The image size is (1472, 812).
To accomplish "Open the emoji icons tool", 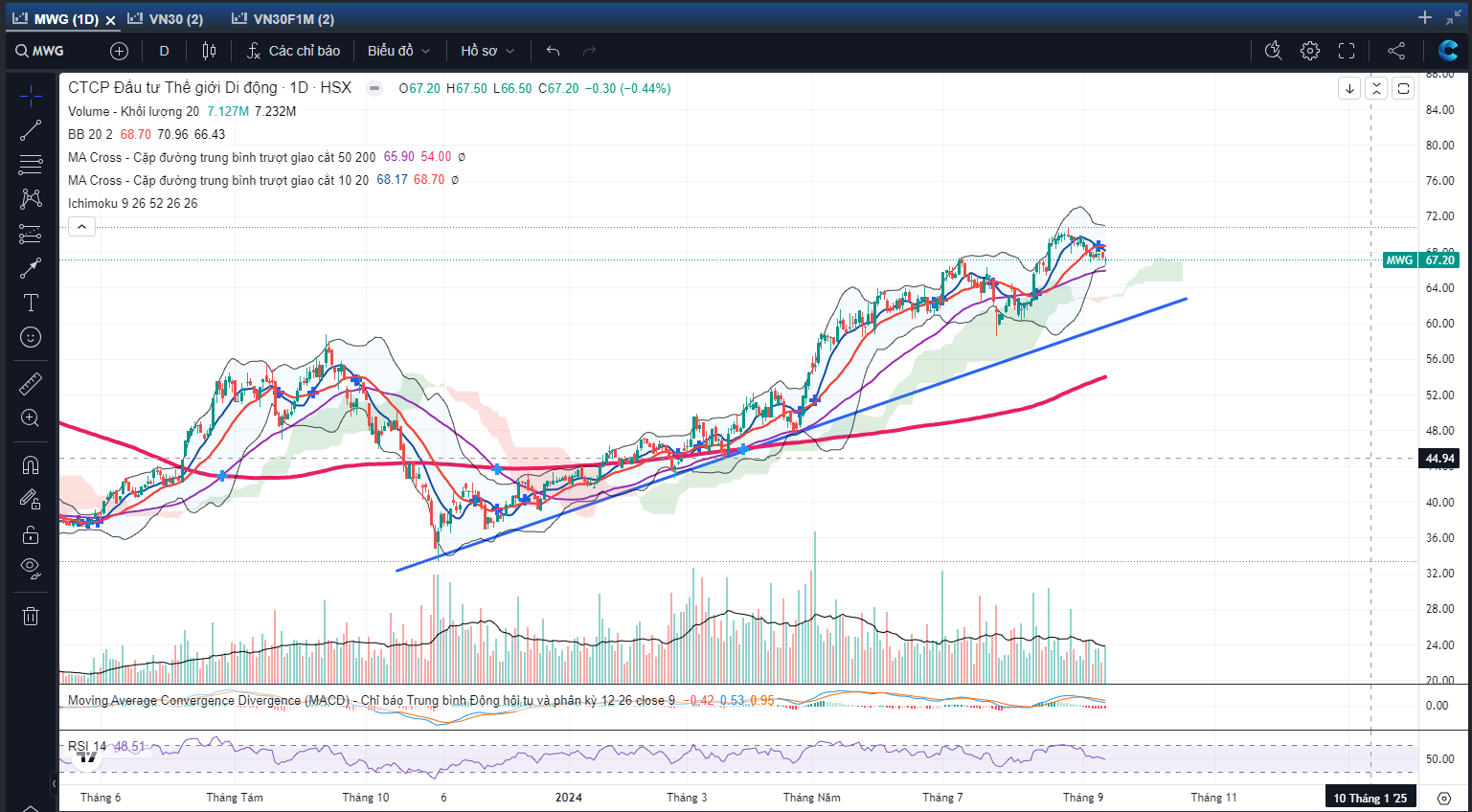I will tap(31, 337).
